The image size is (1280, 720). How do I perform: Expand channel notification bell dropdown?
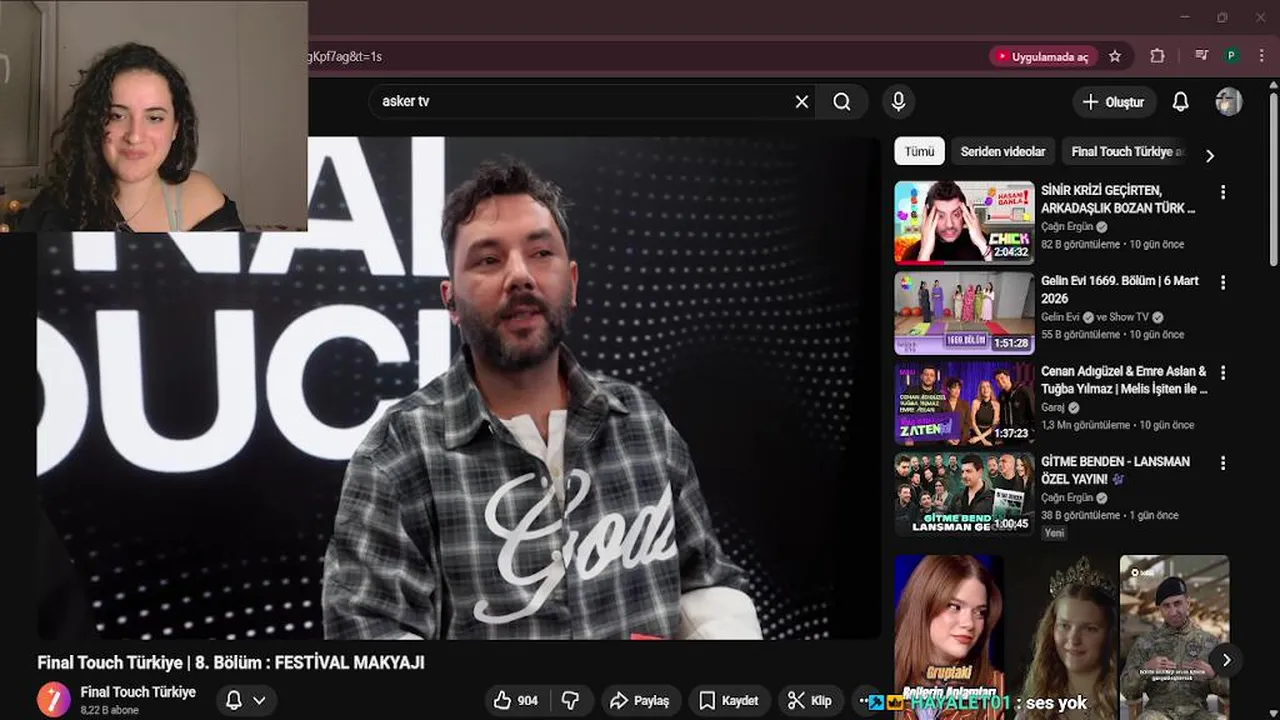[x=245, y=700]
